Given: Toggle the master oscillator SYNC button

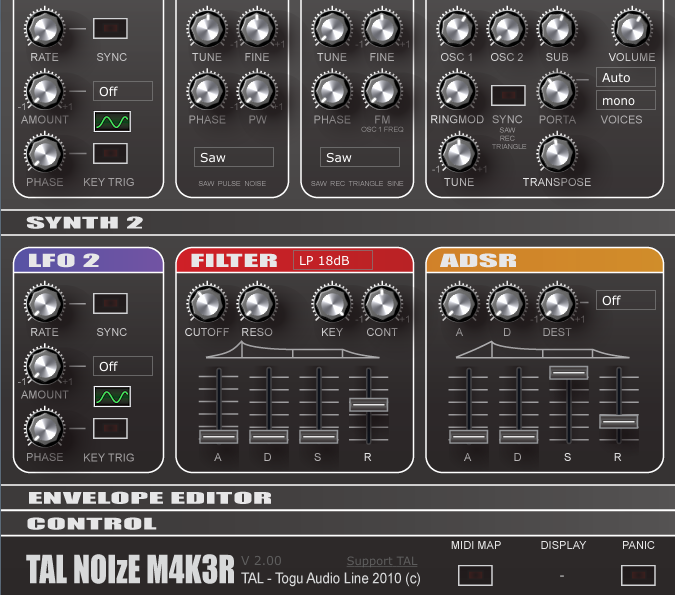Looking at the screenshot, I should point(508,95).
